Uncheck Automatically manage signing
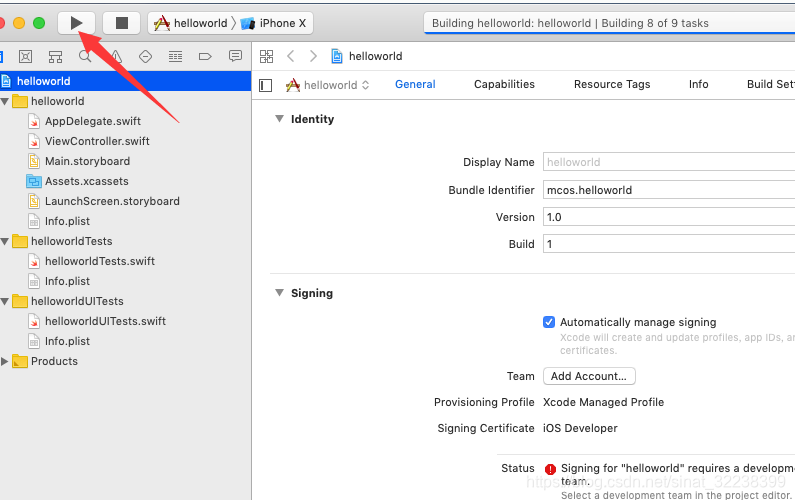This screenshot has width=795, height=500. tap(549, 322)
